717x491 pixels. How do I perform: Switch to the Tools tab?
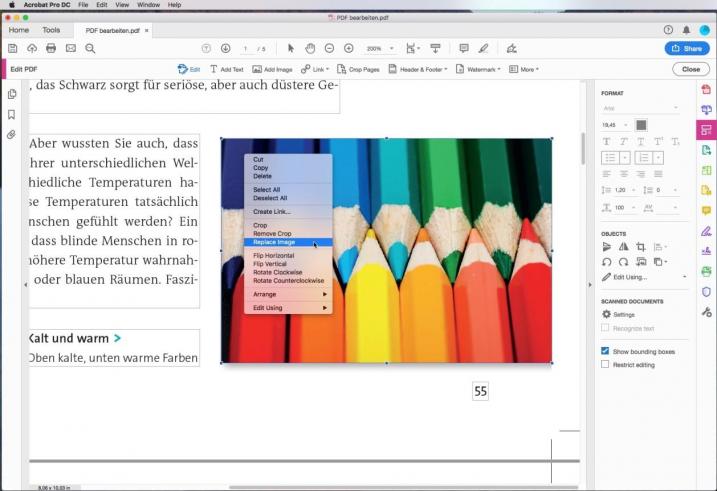tap(51, 30)
